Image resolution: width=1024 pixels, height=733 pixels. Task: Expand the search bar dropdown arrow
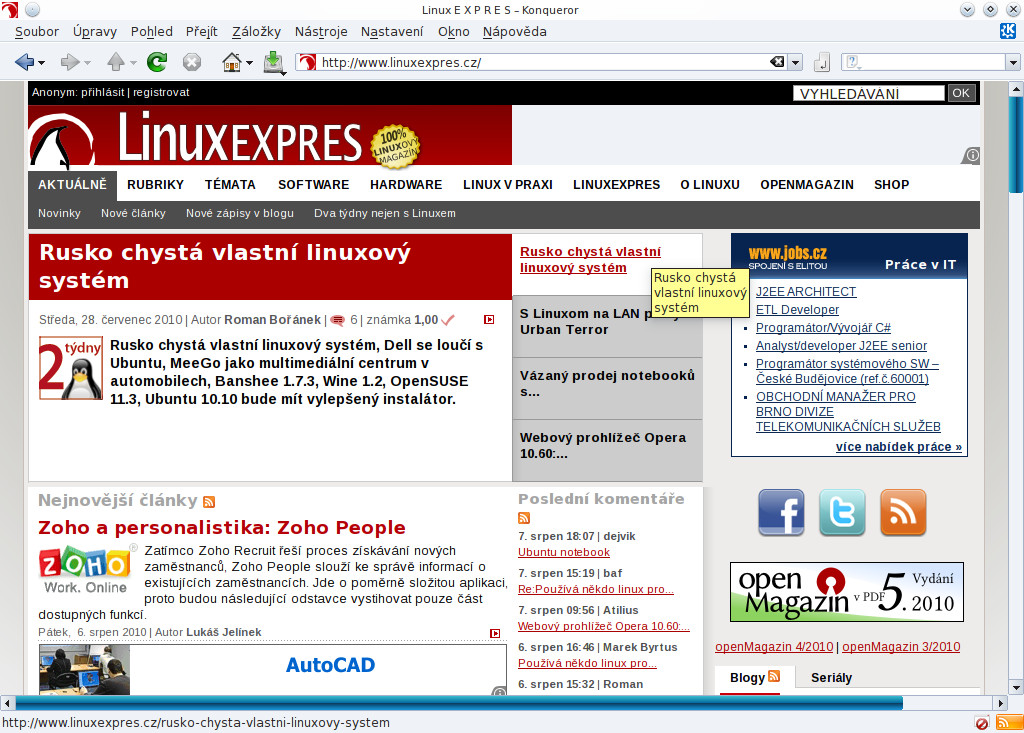coord(1013,63)
